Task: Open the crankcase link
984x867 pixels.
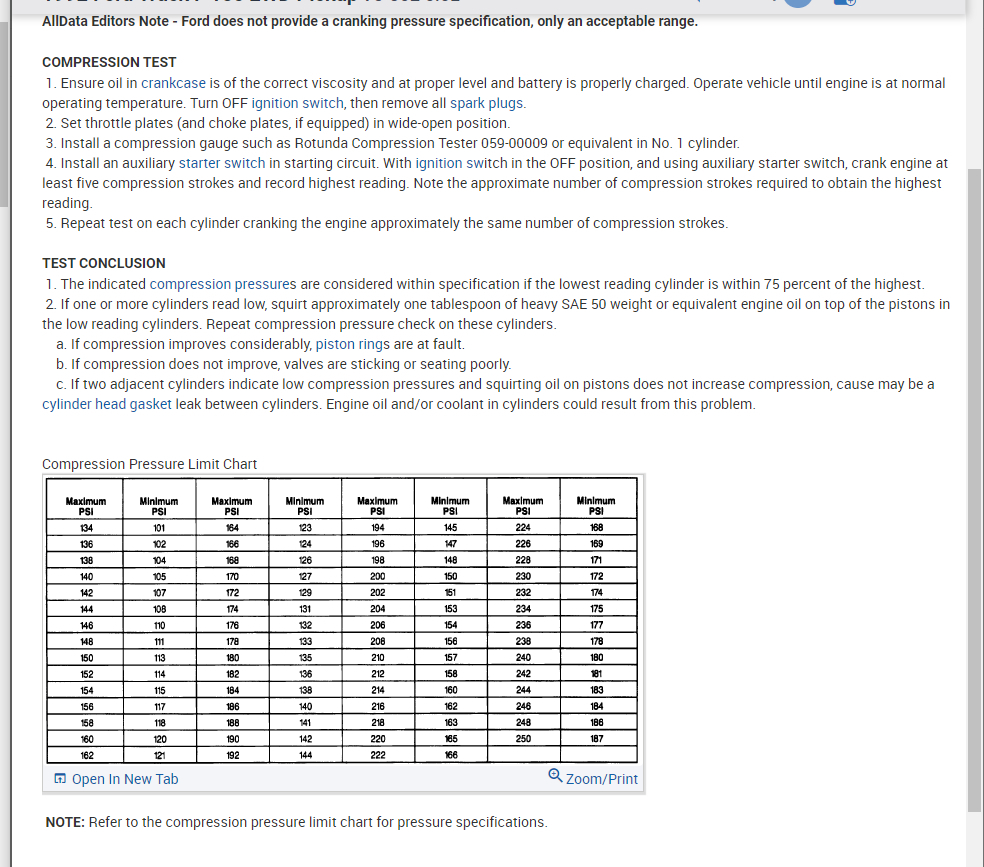Action: (173, 83)
